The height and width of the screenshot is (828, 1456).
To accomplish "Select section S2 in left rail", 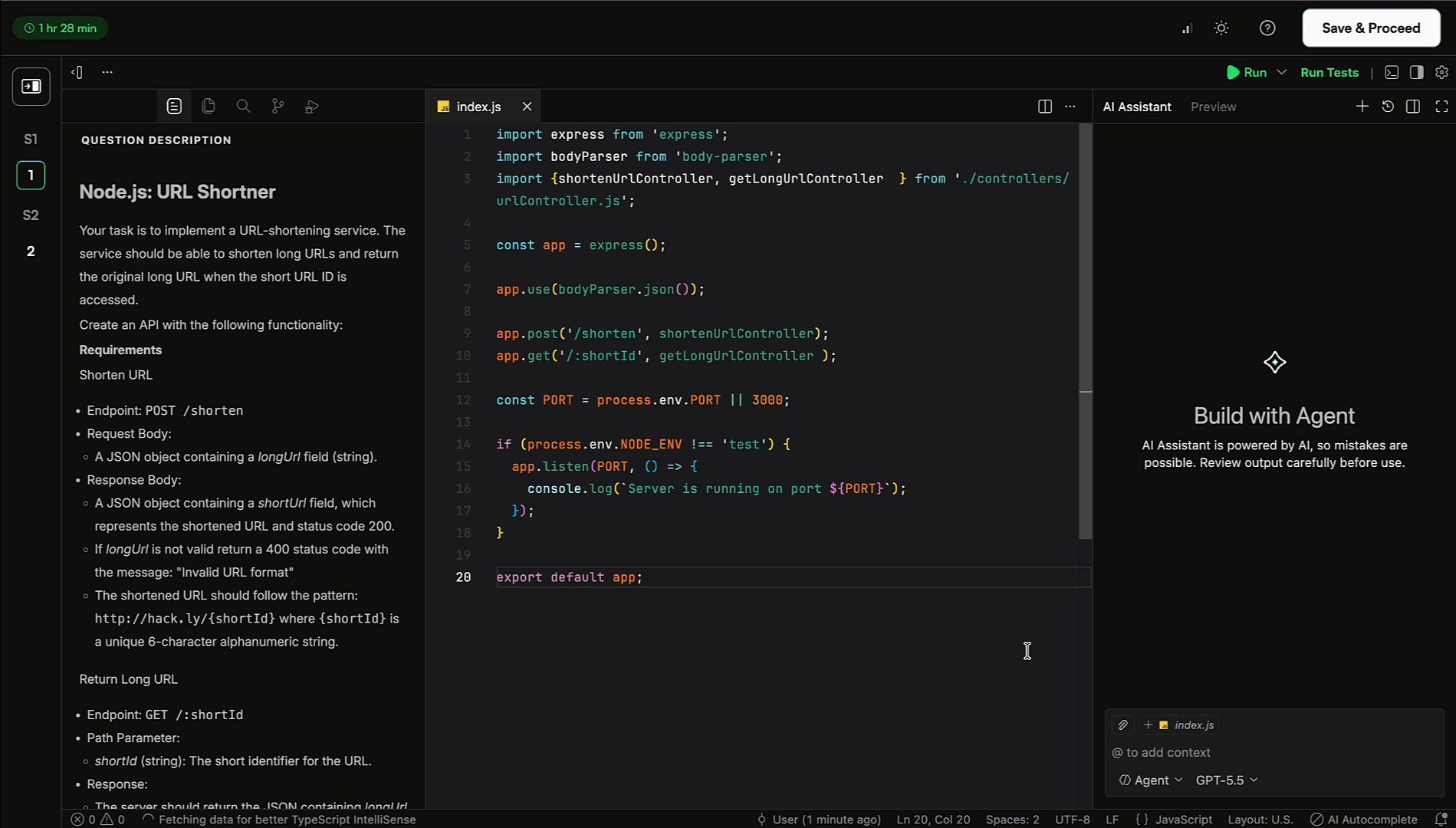I will point(31,215).
